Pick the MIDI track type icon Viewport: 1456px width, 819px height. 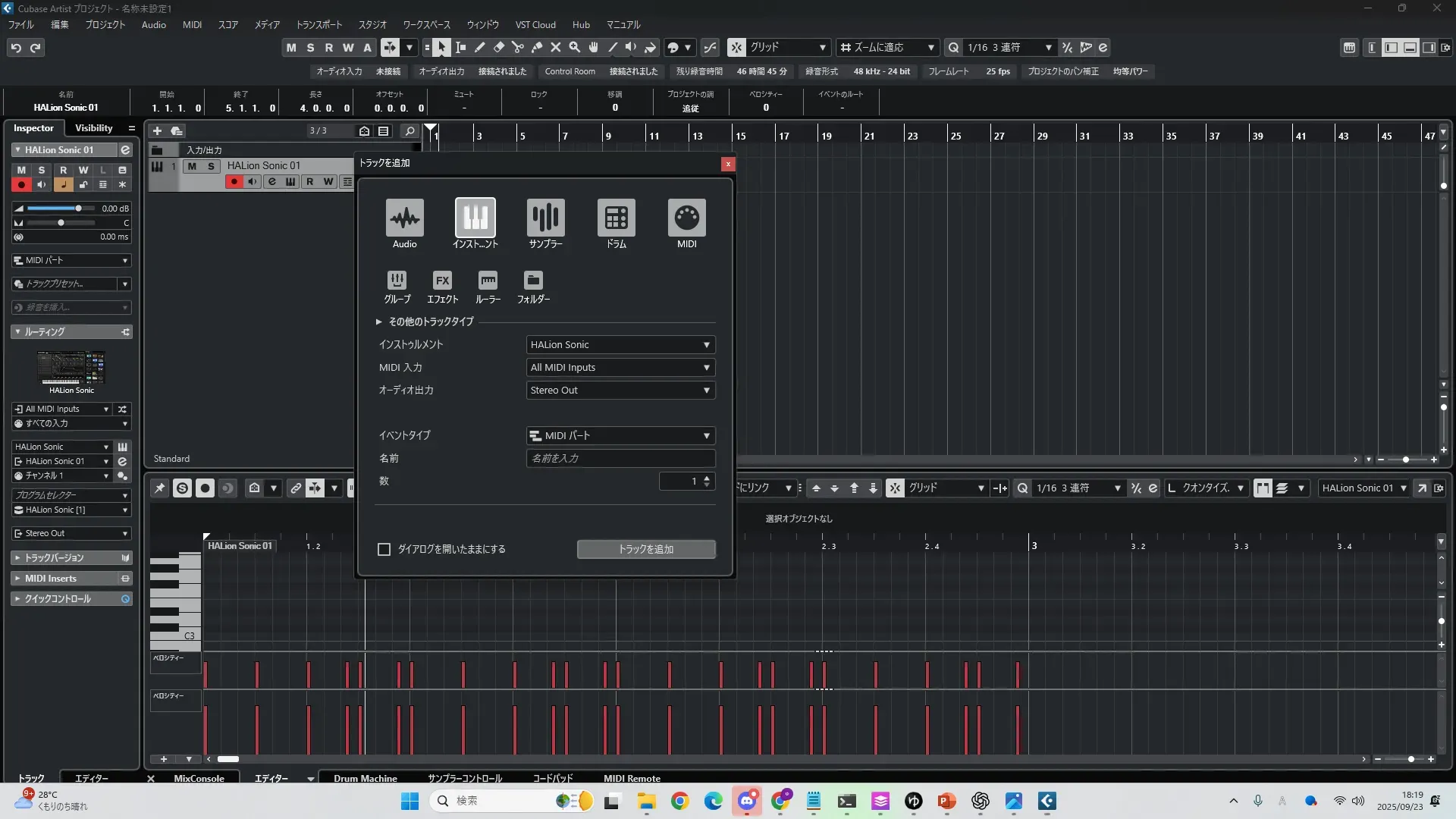[x=686, y=218]
